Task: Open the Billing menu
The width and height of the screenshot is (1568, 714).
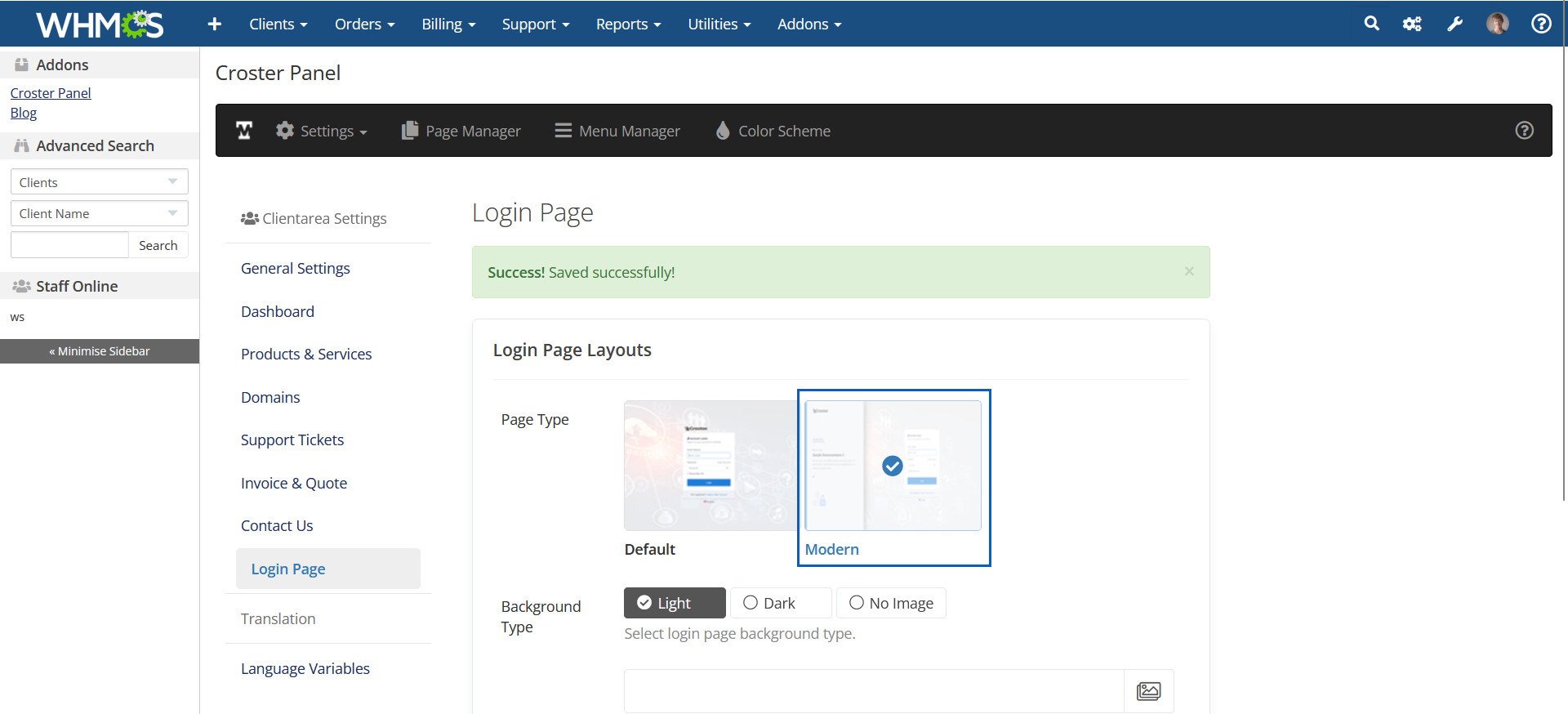Action: click(x=448, y=24)
